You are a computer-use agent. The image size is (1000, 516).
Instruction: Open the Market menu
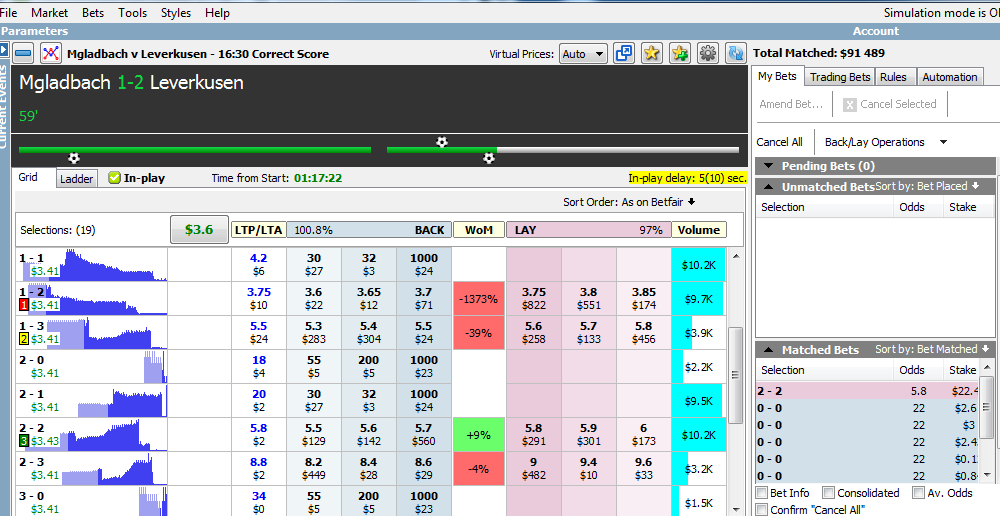pos(49,13)
